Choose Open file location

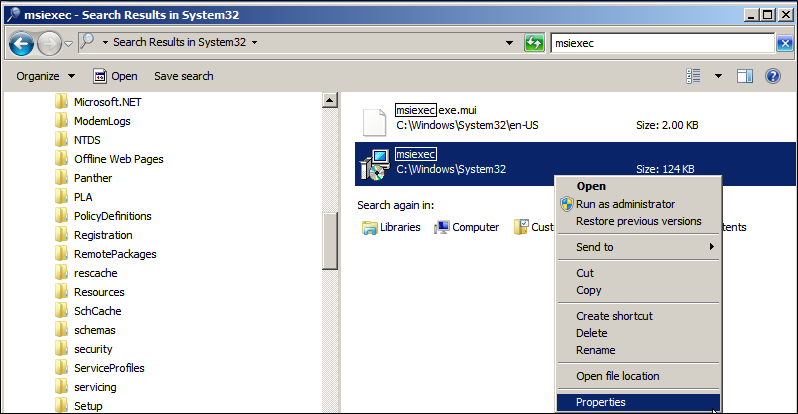(x=638, y=376)
